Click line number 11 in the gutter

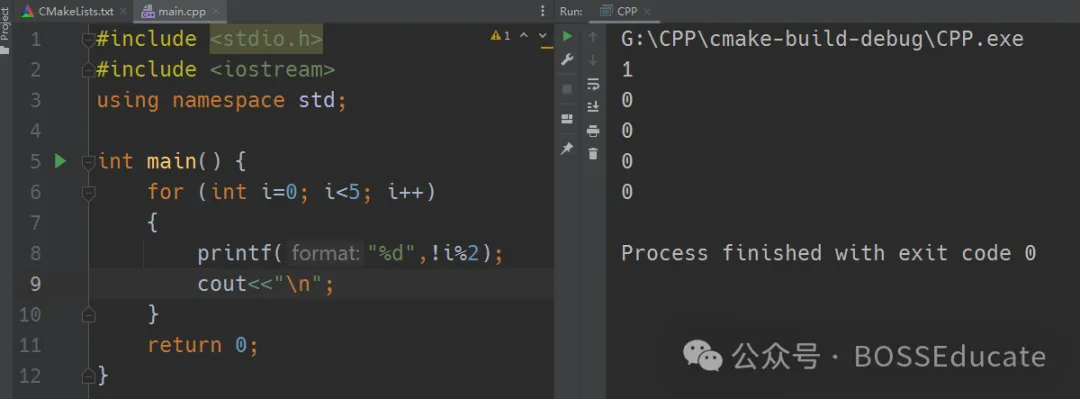29,345
